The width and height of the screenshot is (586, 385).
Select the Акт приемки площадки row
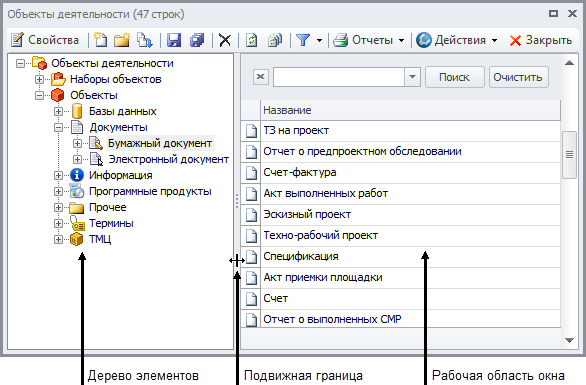[401, 277]
